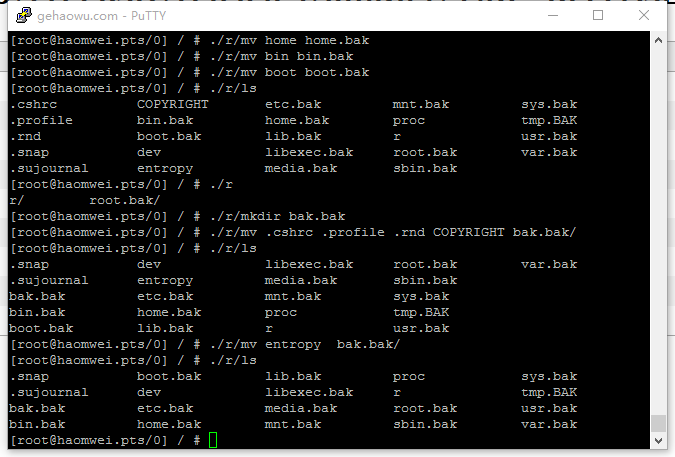Click the mkdir bak.bak command line
Screen dimensions: 675x457
(x=177, y=216)
